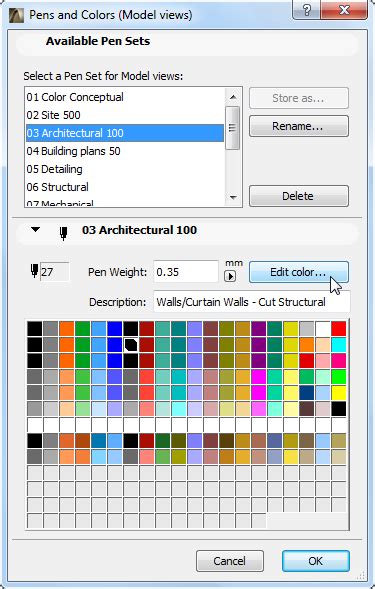
Task: Click the Delete button
Action: point(299,196)
